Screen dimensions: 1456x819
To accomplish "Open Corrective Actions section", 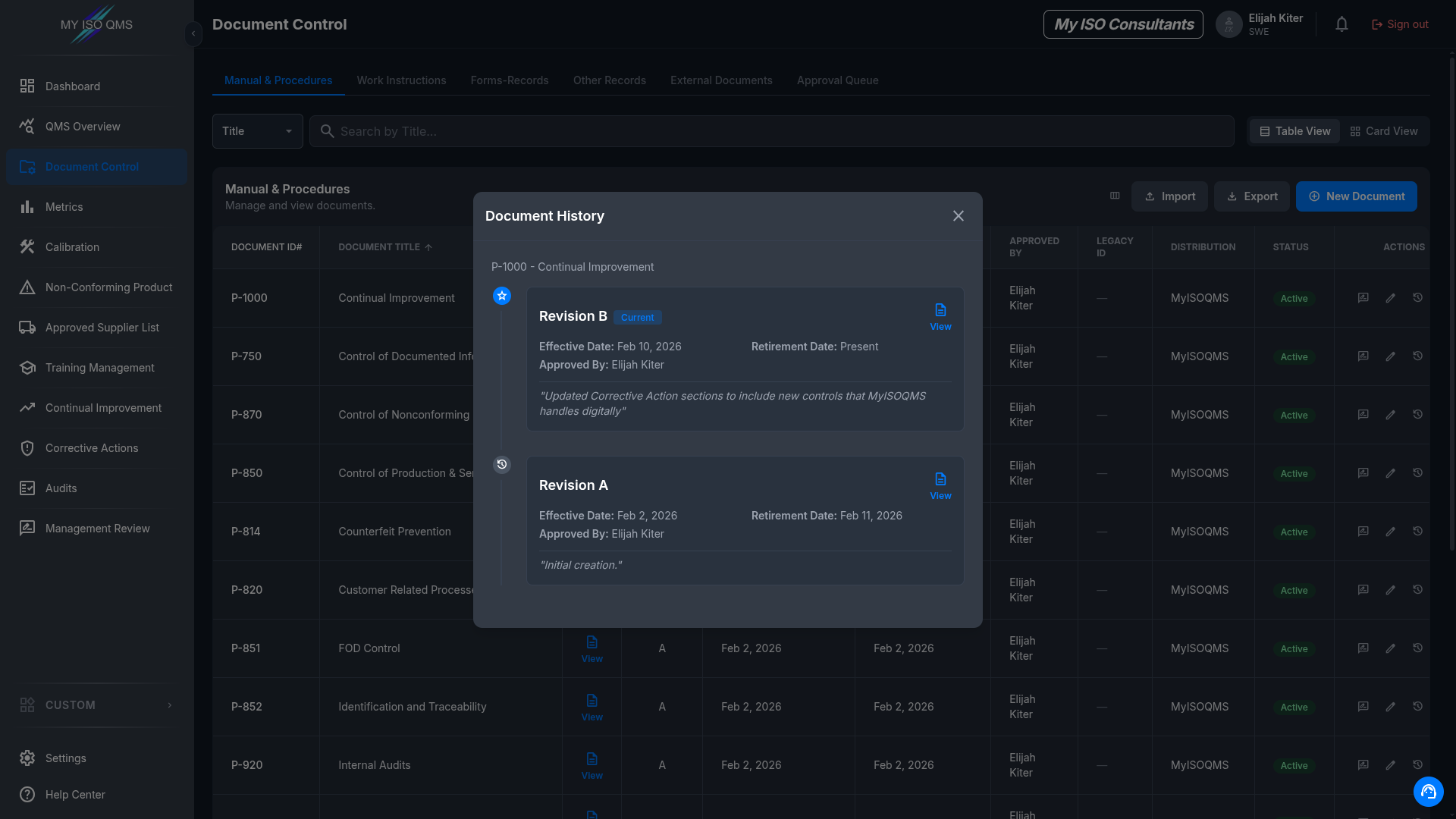I will pyautogui.click(x=96, y=448).
